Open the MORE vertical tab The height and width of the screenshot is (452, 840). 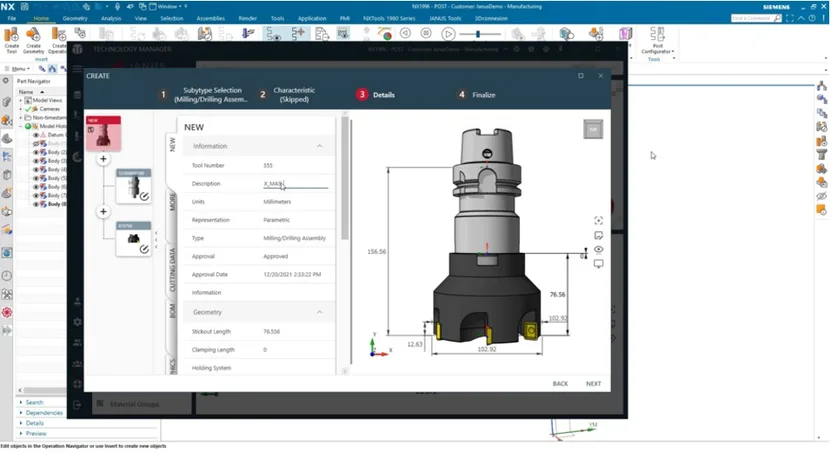click(172, 202)
